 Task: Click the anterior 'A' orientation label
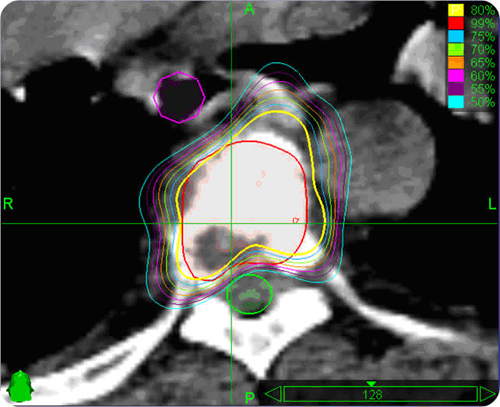pos(249,10)
